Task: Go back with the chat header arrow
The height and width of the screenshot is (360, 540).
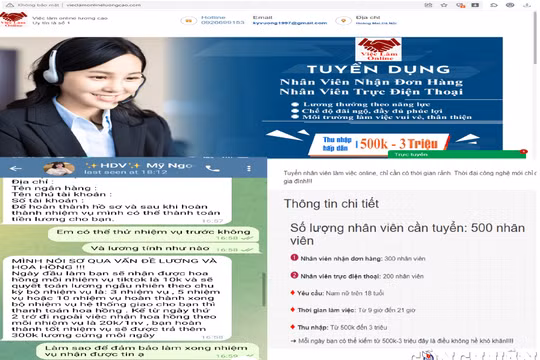Action: click(15, 168)
